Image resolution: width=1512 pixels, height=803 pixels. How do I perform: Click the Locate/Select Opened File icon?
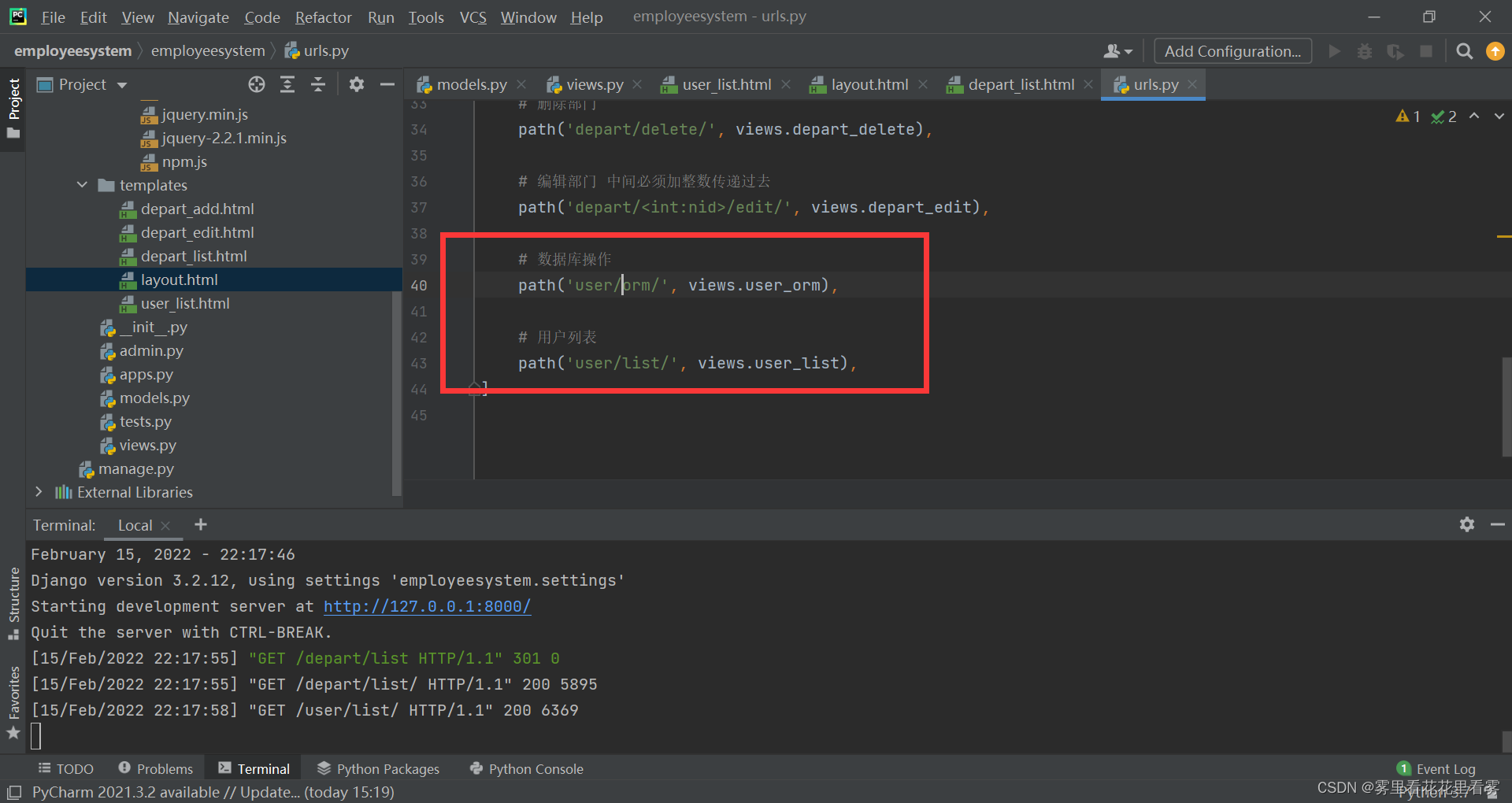coord(257,84)
